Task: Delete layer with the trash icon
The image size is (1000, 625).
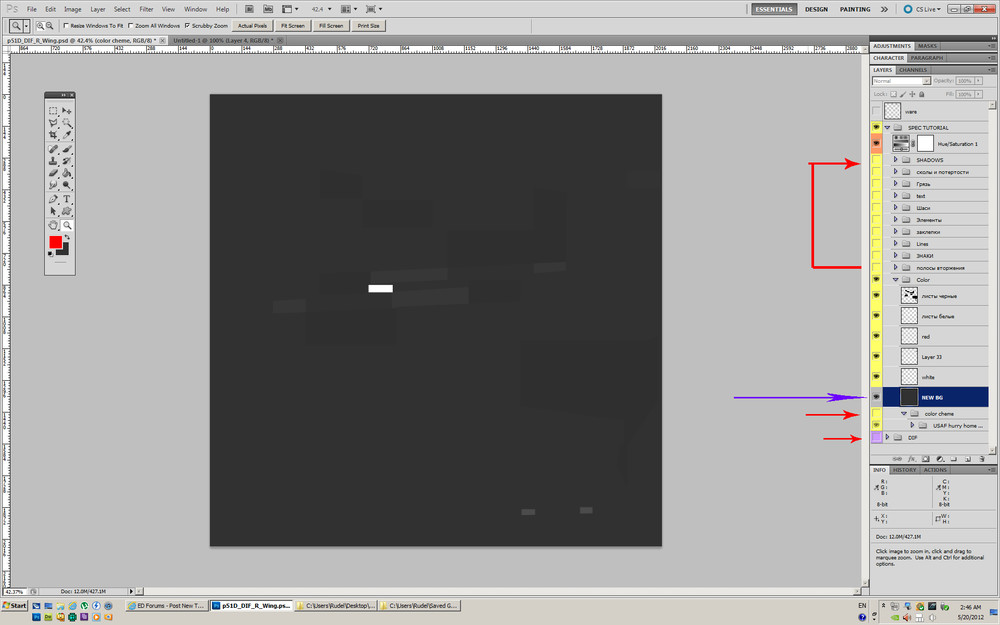Action: point(982,459)
